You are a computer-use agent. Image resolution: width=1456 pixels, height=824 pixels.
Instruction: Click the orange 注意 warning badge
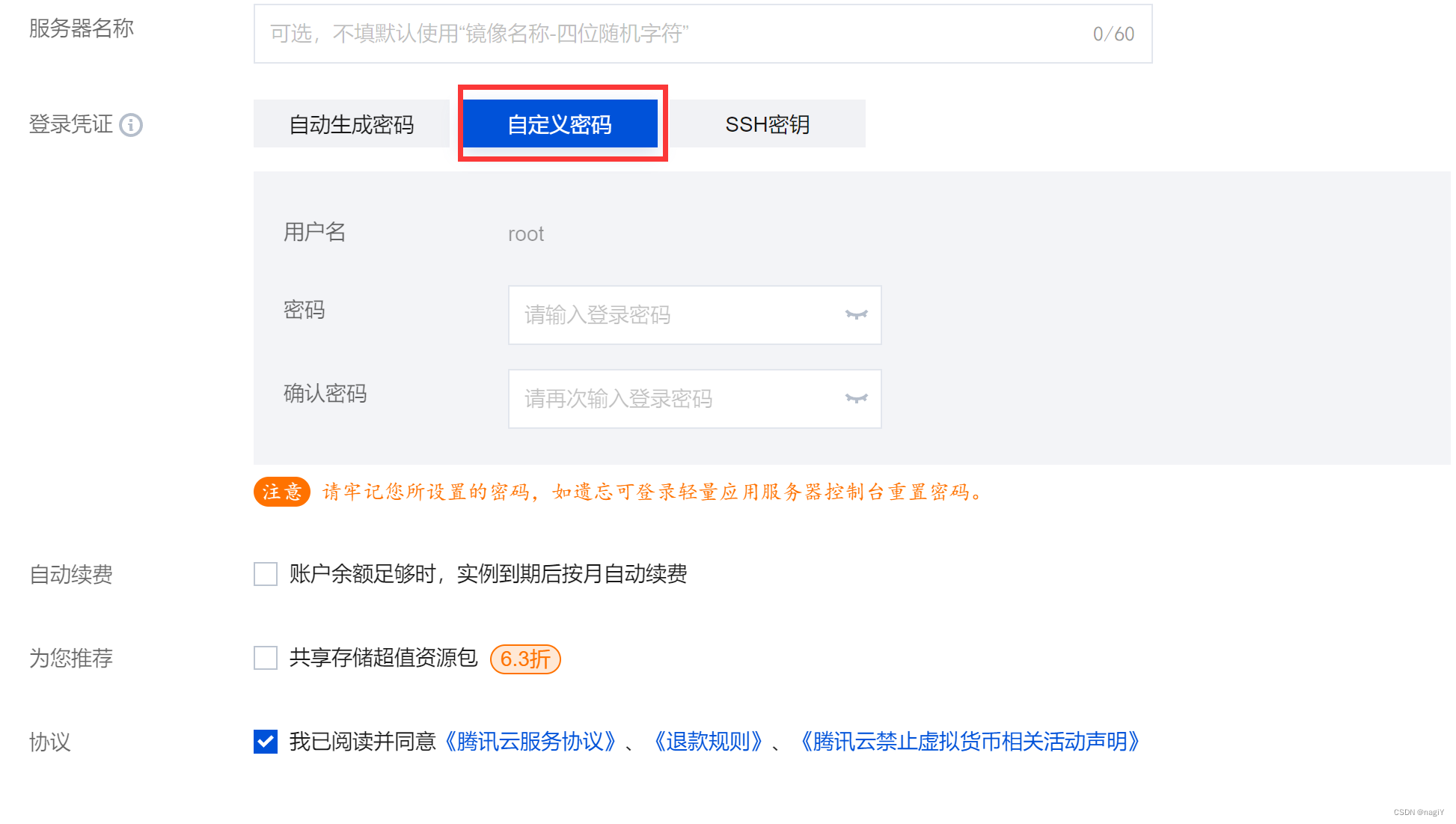coord(282,492)
